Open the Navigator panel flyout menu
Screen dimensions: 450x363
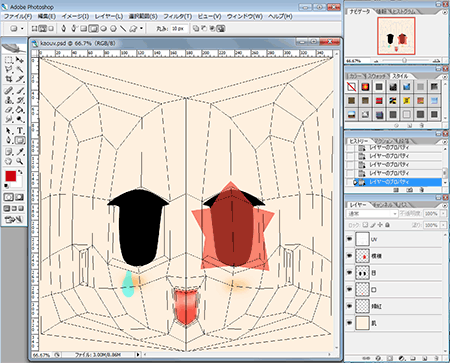point(445,12)
